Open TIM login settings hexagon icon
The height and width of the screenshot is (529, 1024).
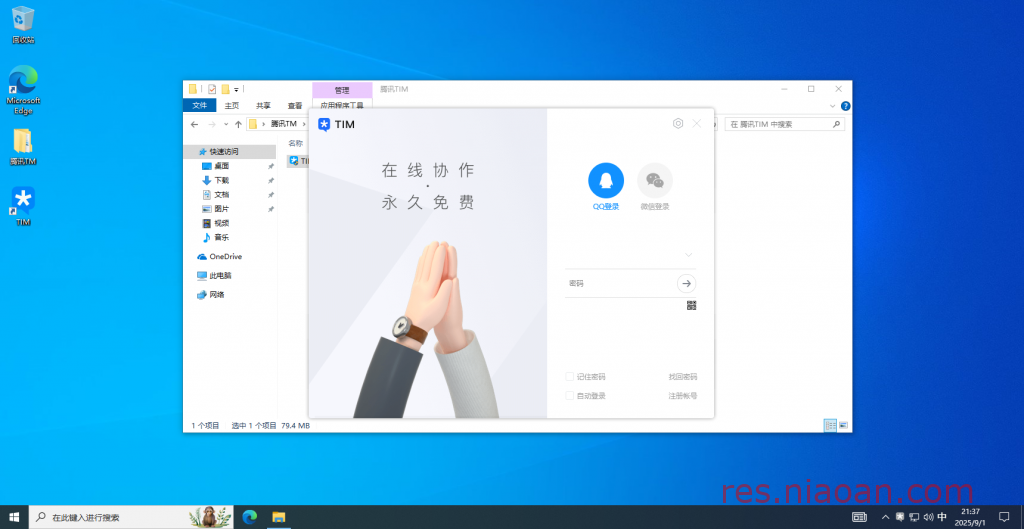(x=678, y=123)
